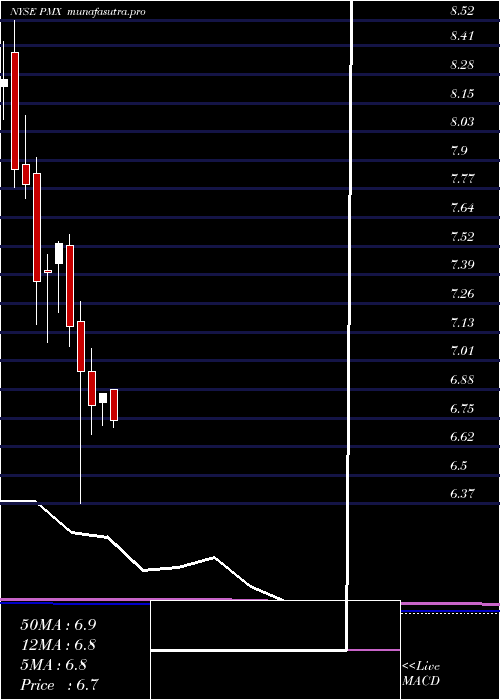Select the 8.52 price axis label
This screenshot has width=500, height=700.
tap(462, 12)
